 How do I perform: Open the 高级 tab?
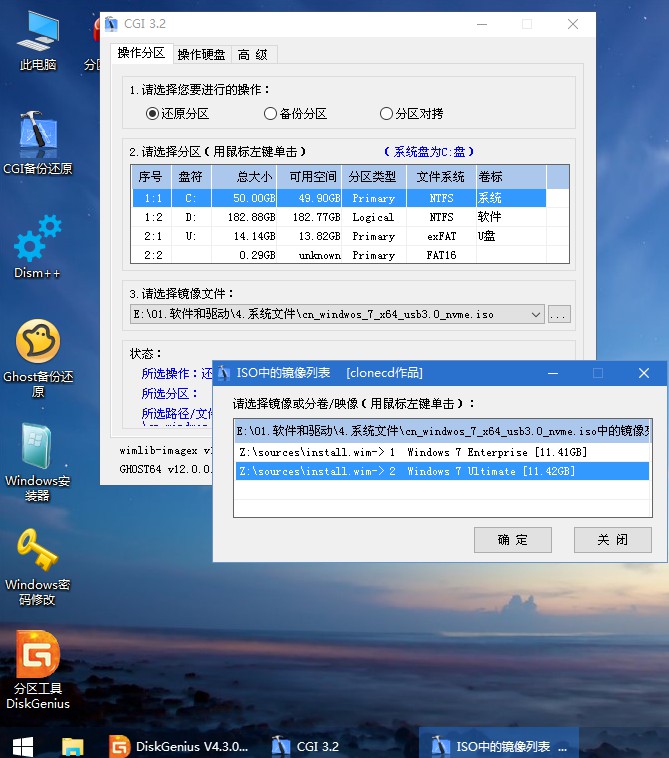[253, 54]
